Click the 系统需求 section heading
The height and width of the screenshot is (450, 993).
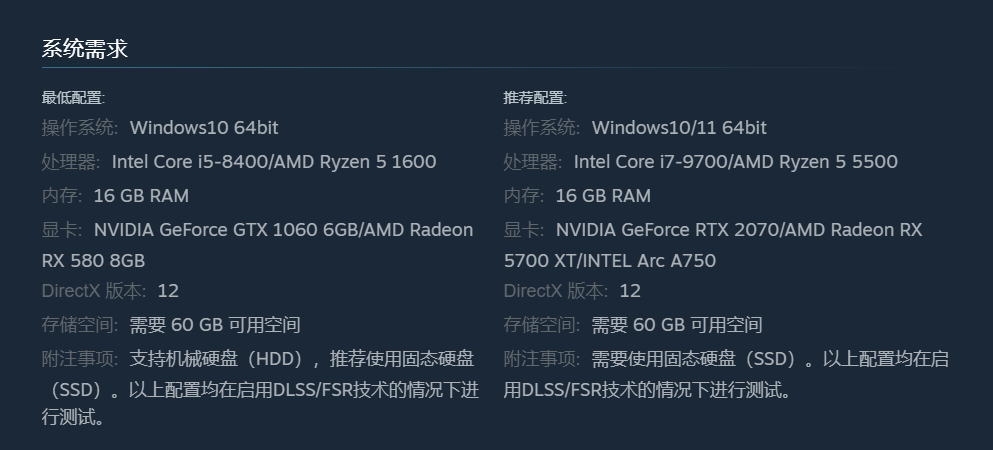coord(85,49)
